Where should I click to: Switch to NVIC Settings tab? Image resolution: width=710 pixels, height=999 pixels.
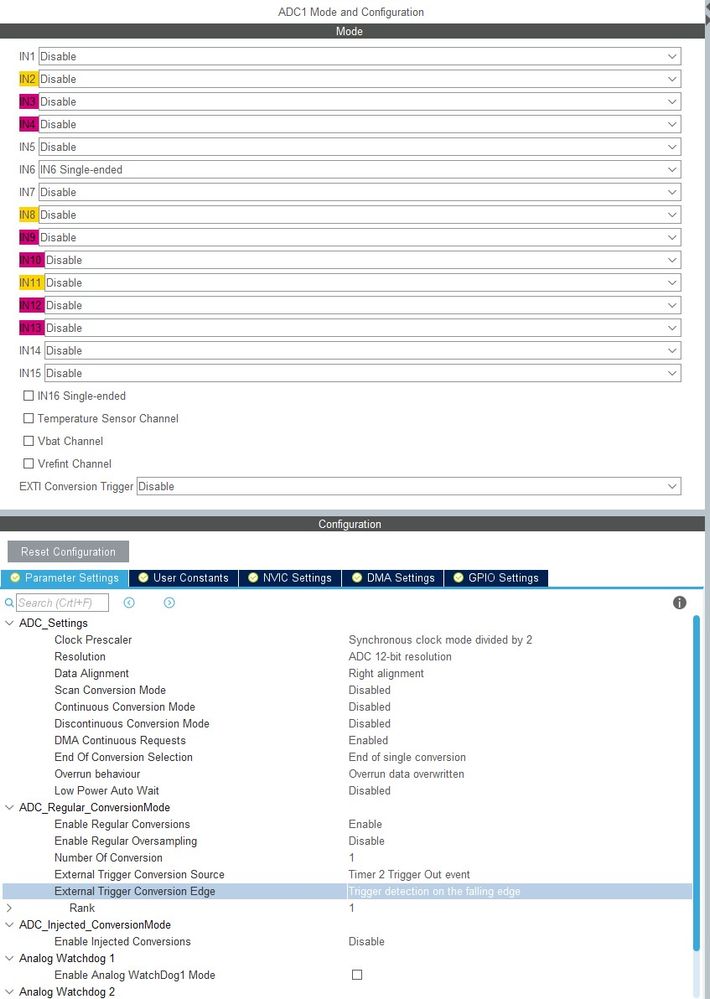pos(290,577)
